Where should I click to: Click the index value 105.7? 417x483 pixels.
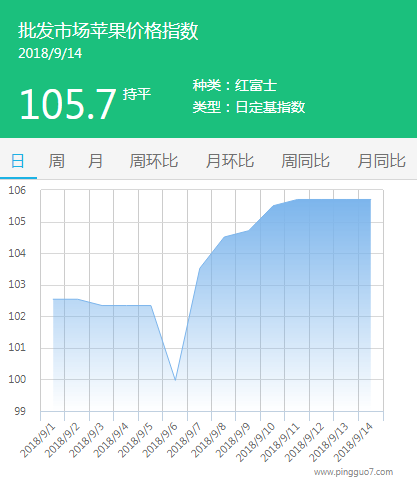click(68, 104)
